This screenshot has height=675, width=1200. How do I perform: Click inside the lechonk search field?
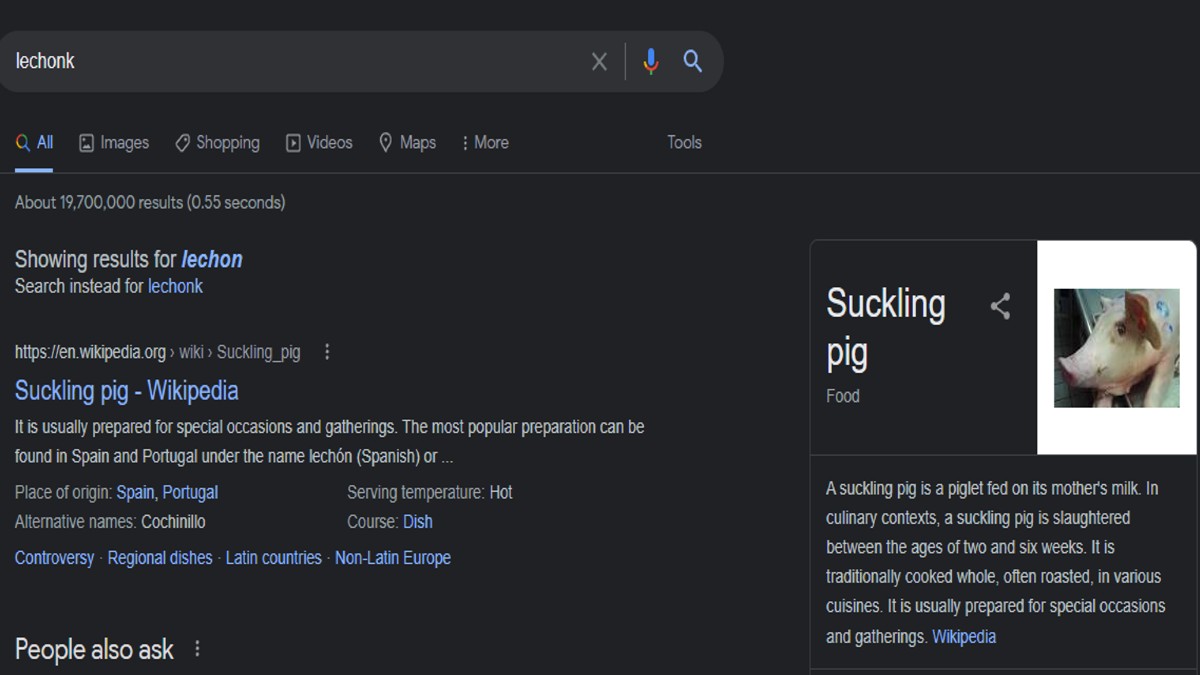290,62
